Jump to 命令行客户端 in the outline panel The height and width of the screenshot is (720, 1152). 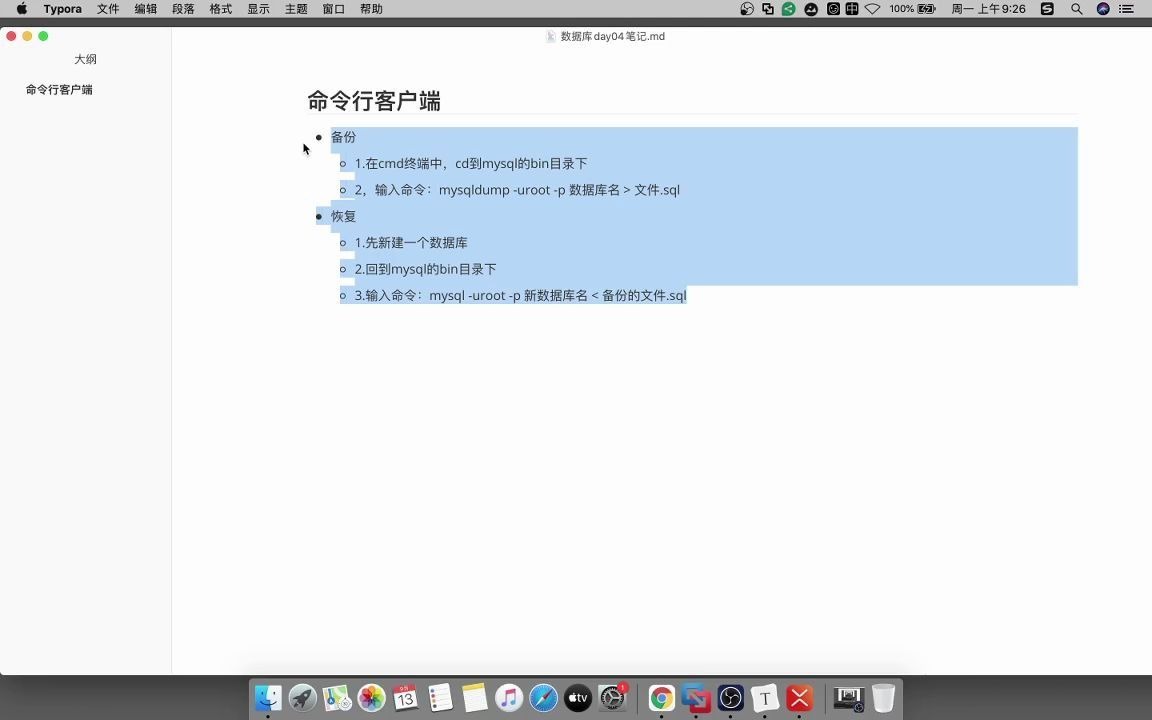tap(58, 89)
